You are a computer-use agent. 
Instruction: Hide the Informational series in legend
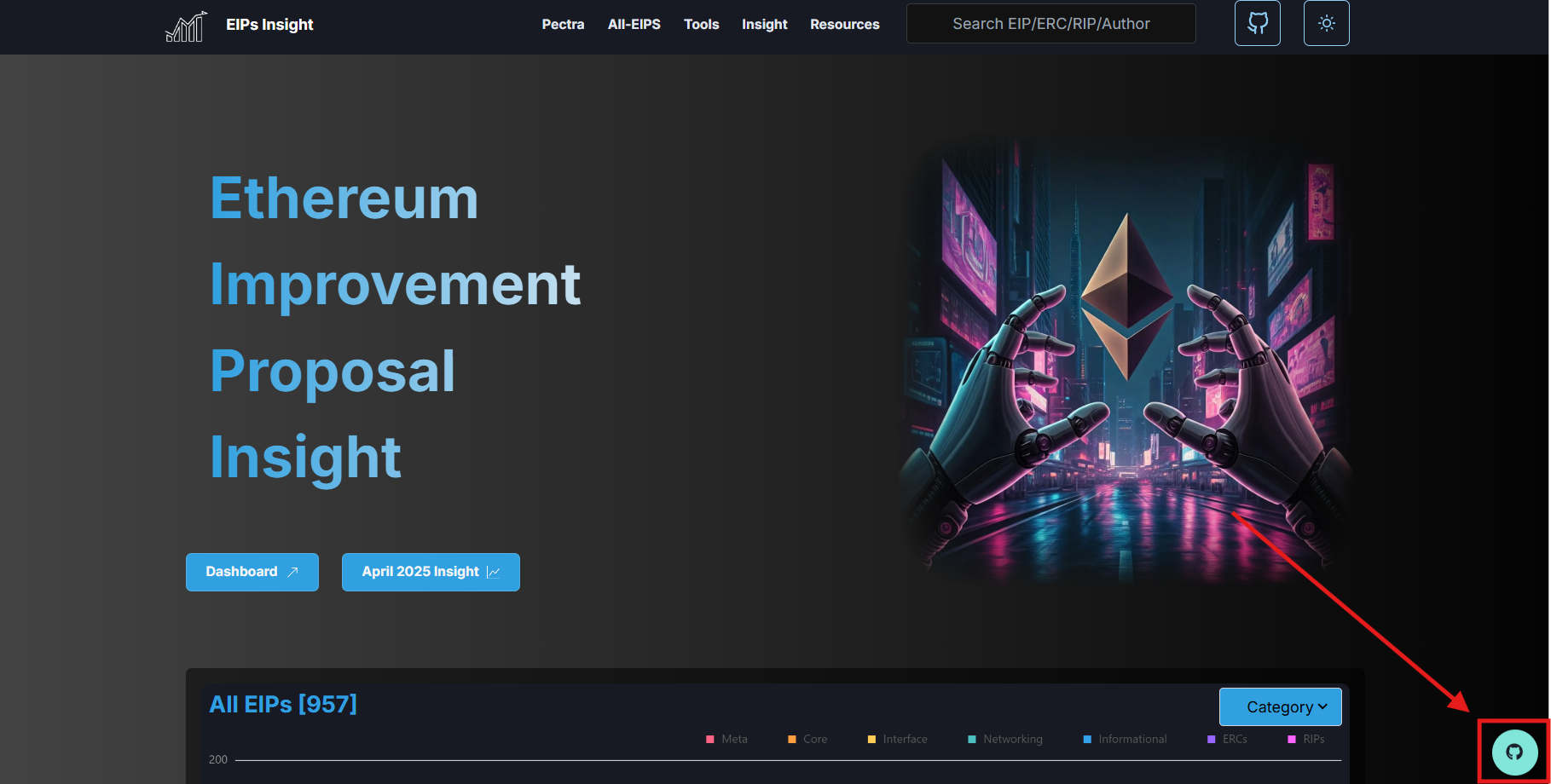pyautogui.click(x=1124, y=739)
